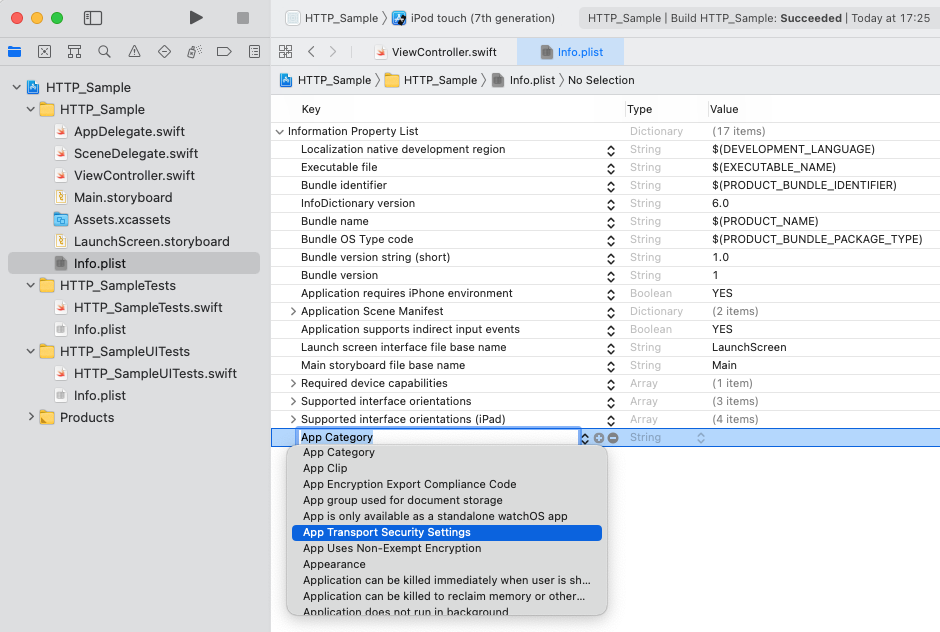The width and height of the screenshot is (940, 632).
Task: Open LaunchScreen.storyboard
Action: [151, 242]
